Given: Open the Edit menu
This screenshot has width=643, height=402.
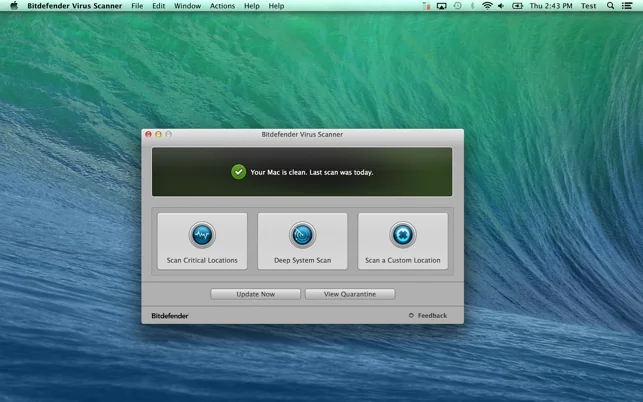Looking at the screenshot, I should pyautogui.click(x=159, y=6).
